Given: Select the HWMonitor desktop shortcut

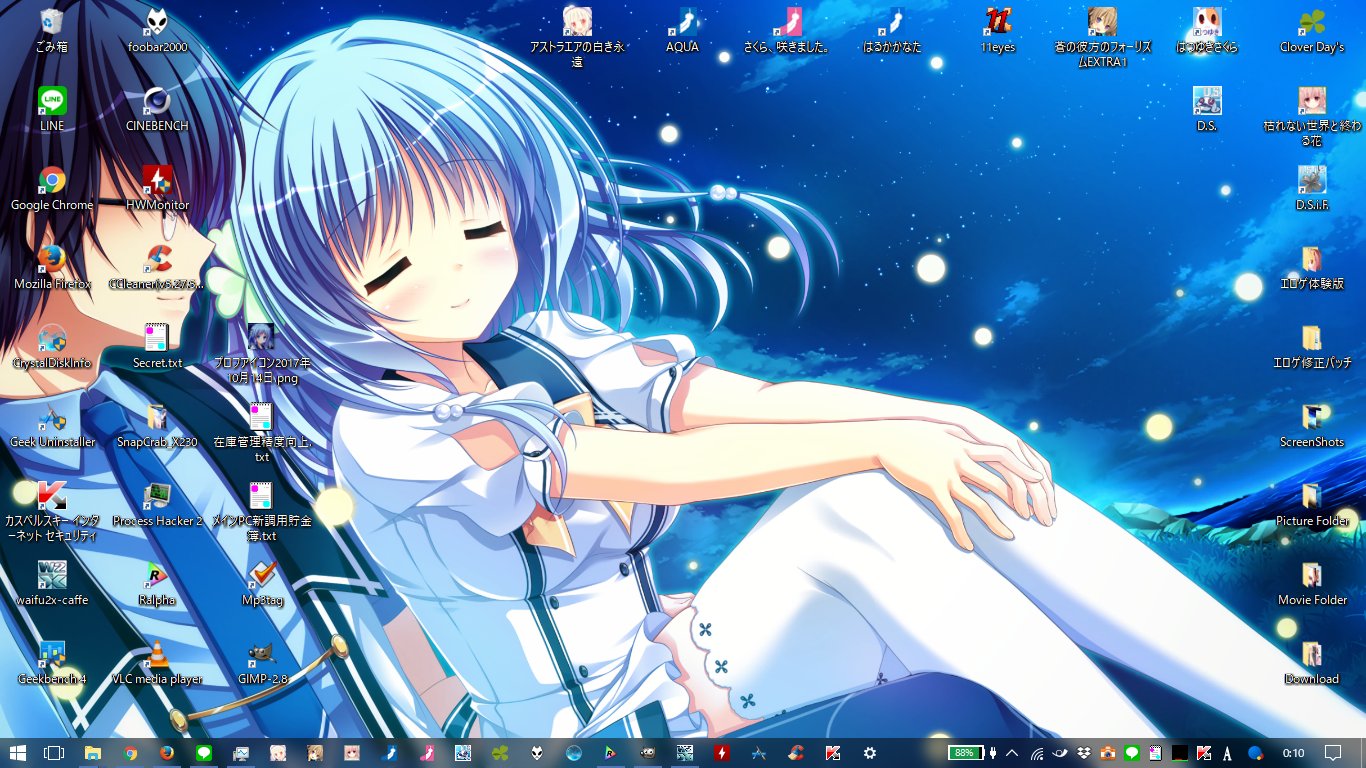Looking at the screenshot, I should pyautogui.click(x=157, y=188).
